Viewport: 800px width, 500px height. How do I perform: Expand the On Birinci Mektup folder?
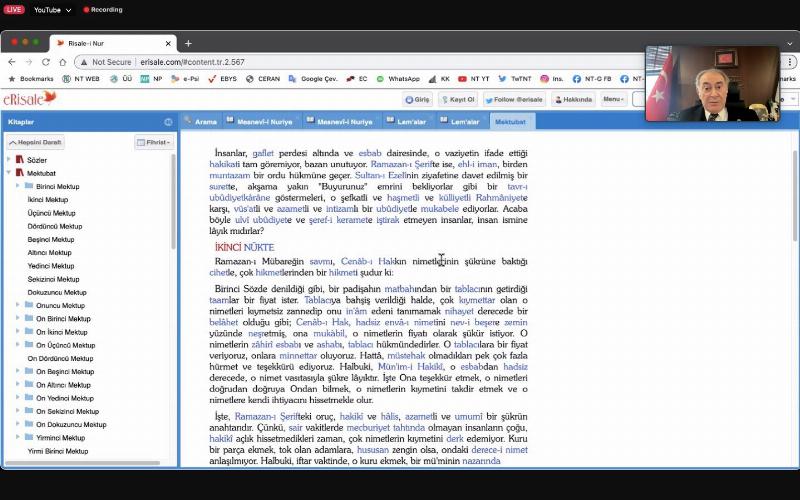click(18, 318)
